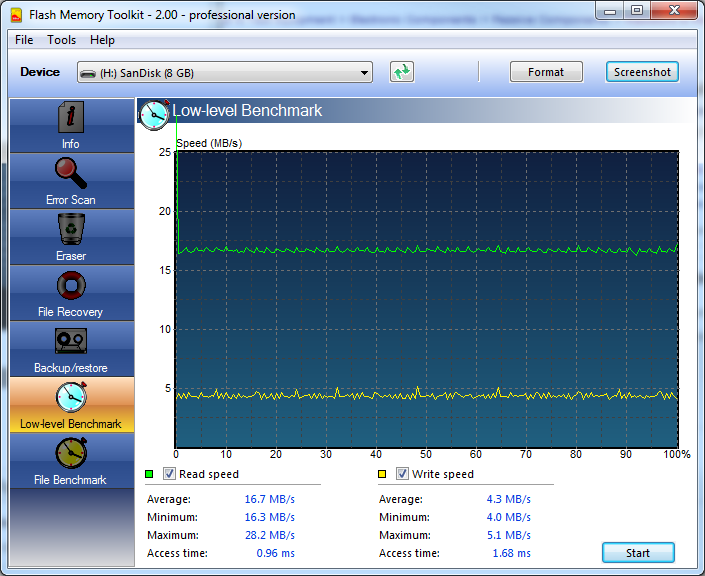Disable the Write speed checkbox

click(403, 474)
